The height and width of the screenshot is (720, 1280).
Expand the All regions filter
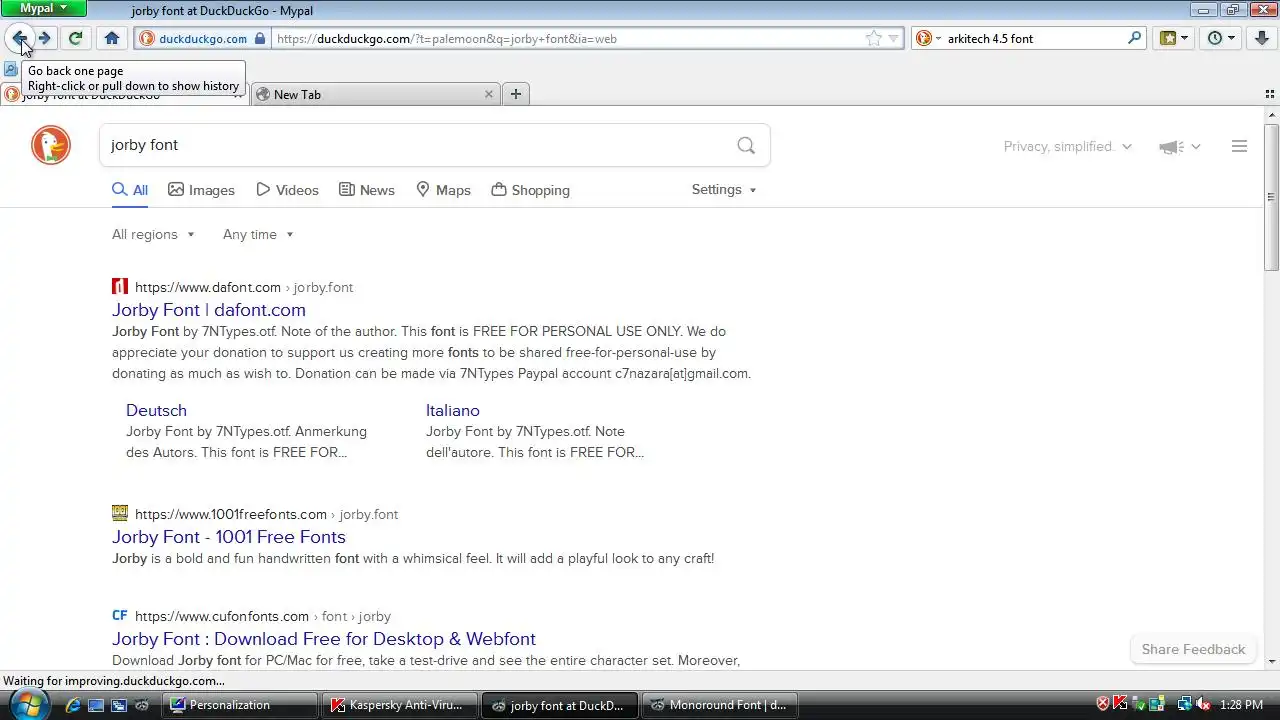(153, 234)
